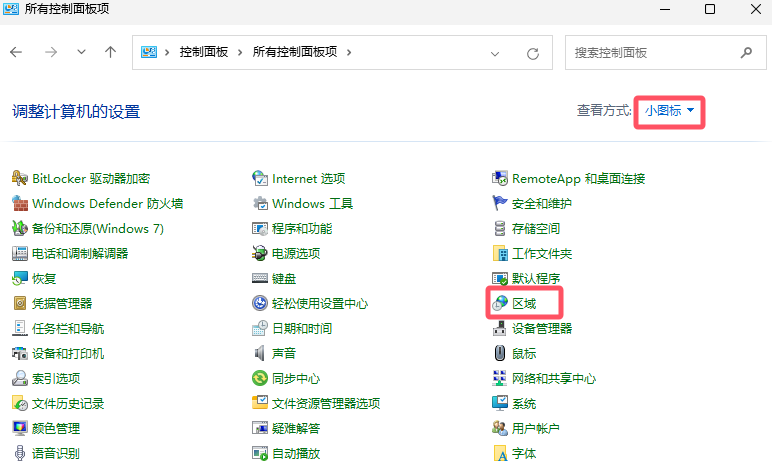Open the Internet 选项 icon

[x=259, y=178]
